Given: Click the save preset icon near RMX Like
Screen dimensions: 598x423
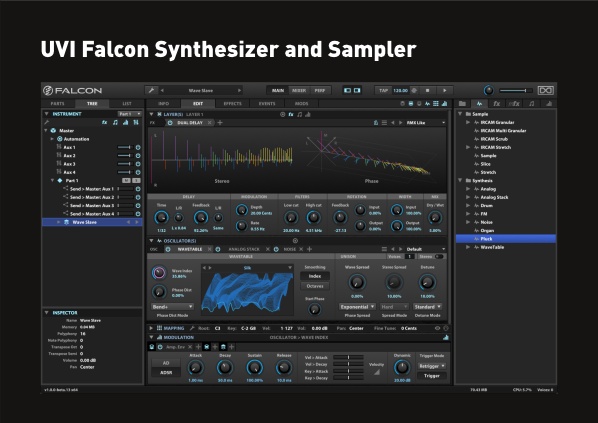Looking at the screenshot, I should tap(376, 122).
